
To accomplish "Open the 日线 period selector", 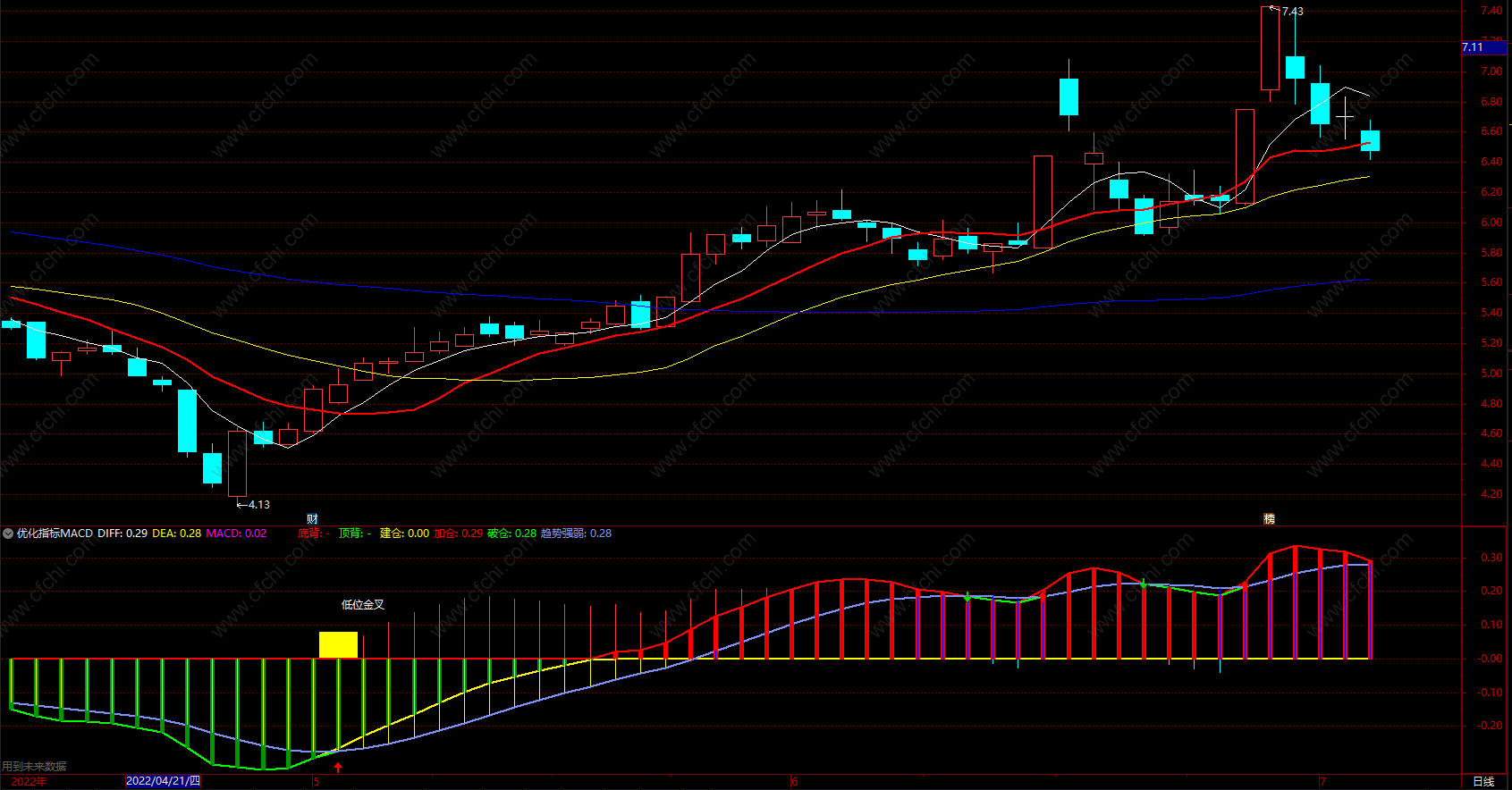I will pos(1483,782).
